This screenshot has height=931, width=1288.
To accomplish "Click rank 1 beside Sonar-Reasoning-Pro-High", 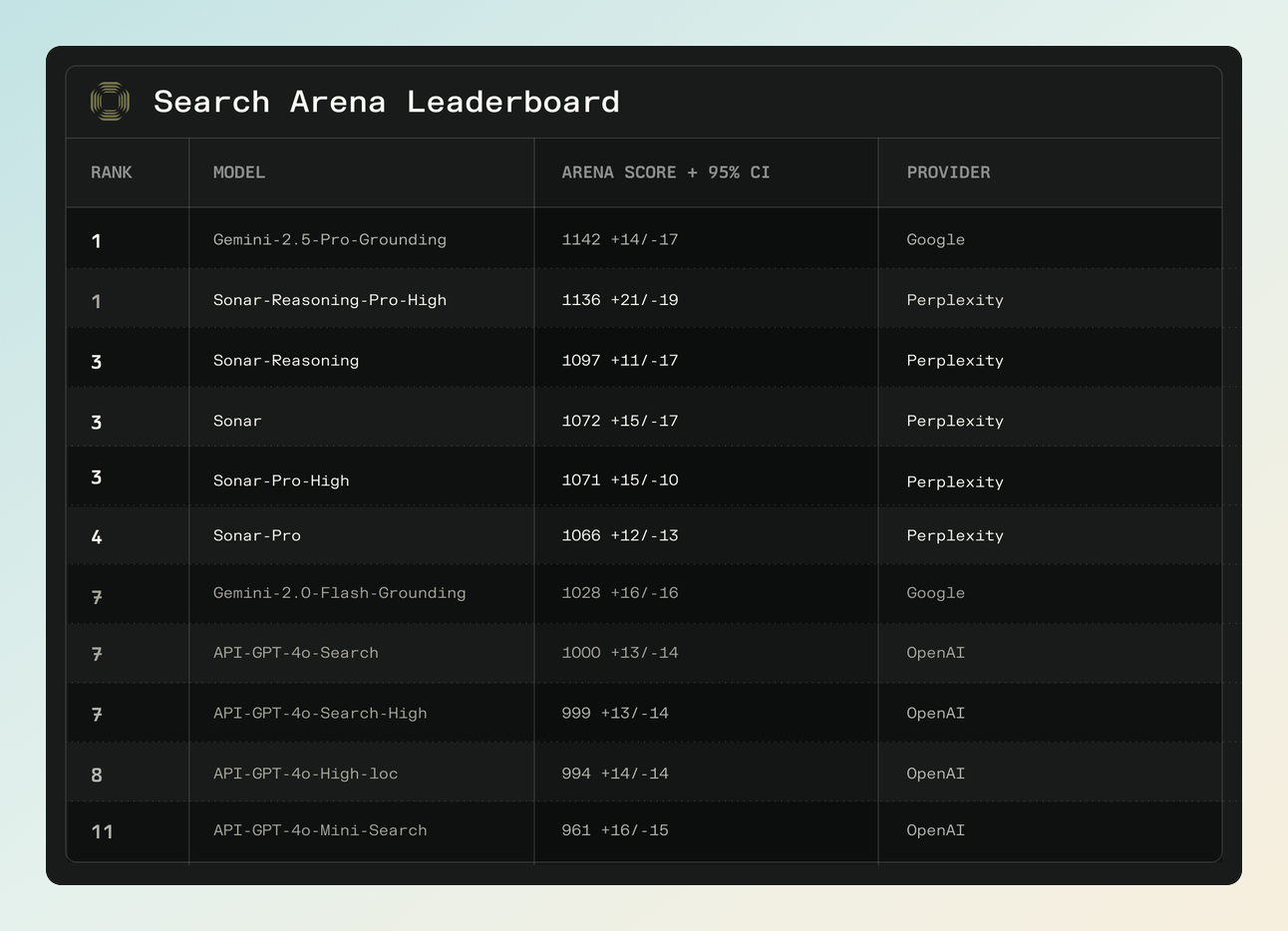I will [96, 301].
